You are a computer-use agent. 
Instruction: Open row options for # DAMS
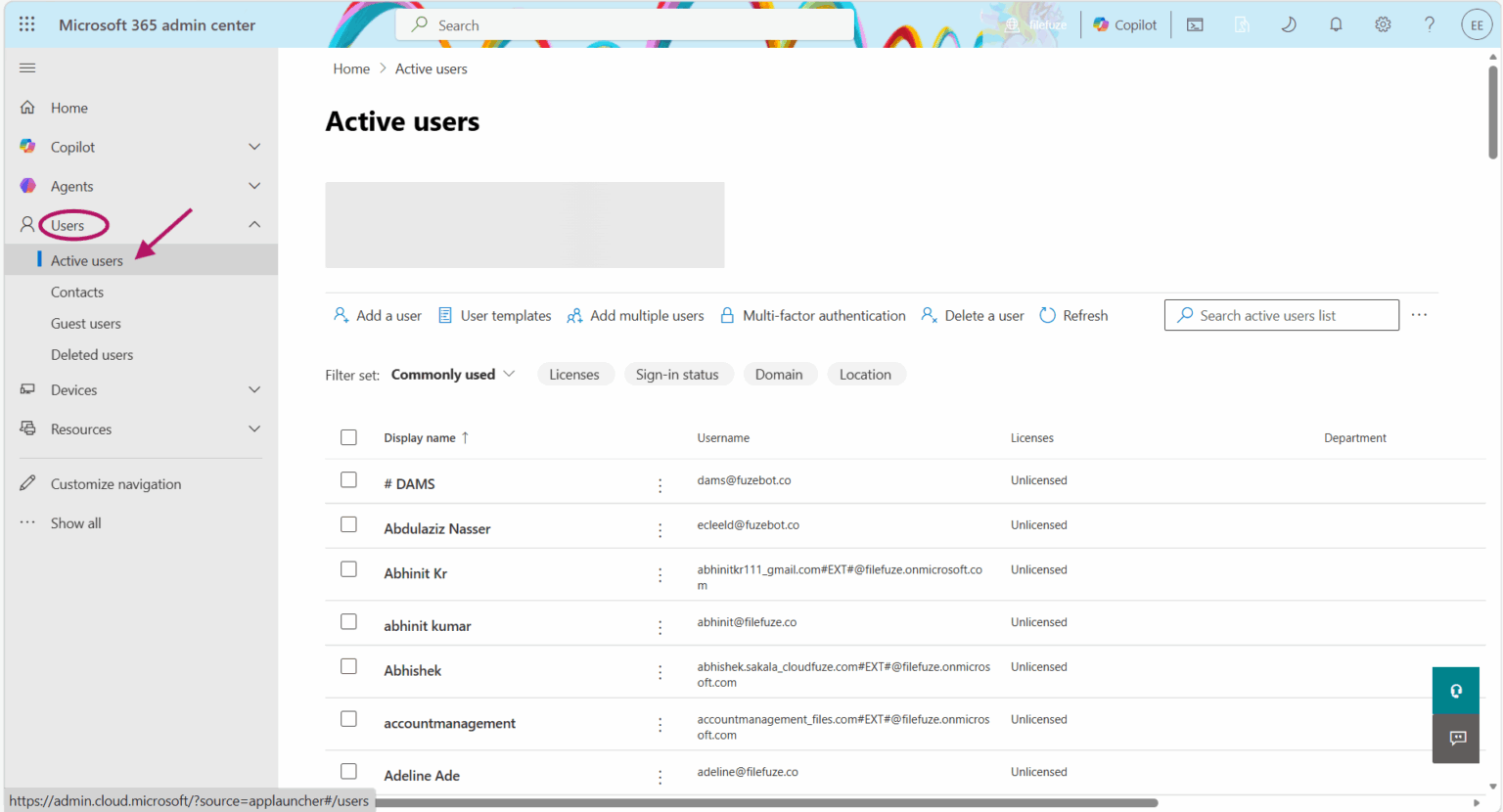tap(660, 485)
